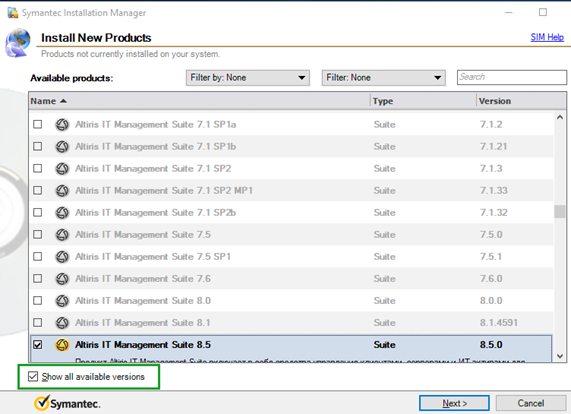This screenshot has width=571, height=414.
Task: Click the icon beside Suite 7.1 SP2b
Action: (62, 213)
